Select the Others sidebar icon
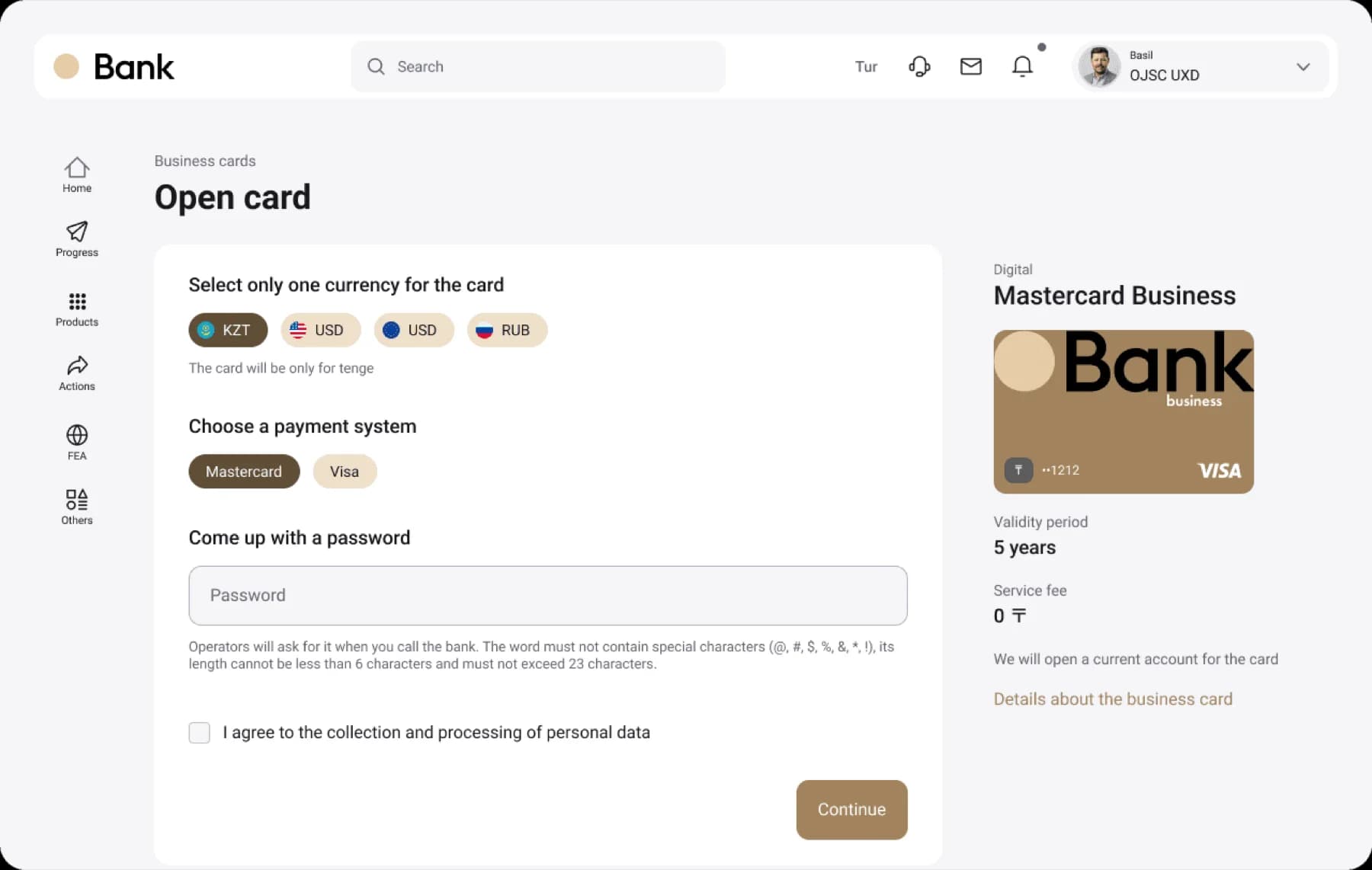 76,506
